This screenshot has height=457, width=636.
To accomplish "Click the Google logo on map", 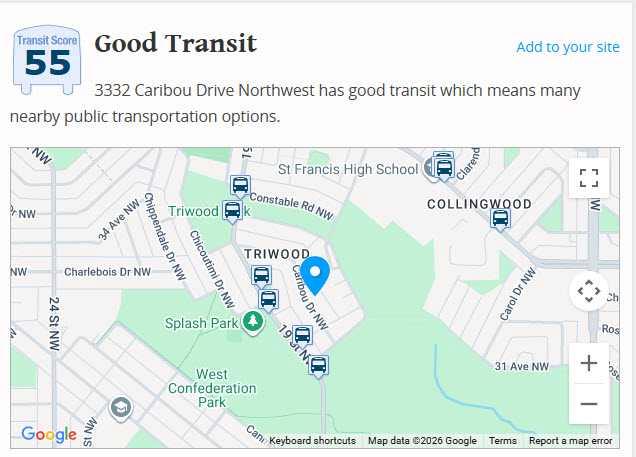I will pos(49,434).
